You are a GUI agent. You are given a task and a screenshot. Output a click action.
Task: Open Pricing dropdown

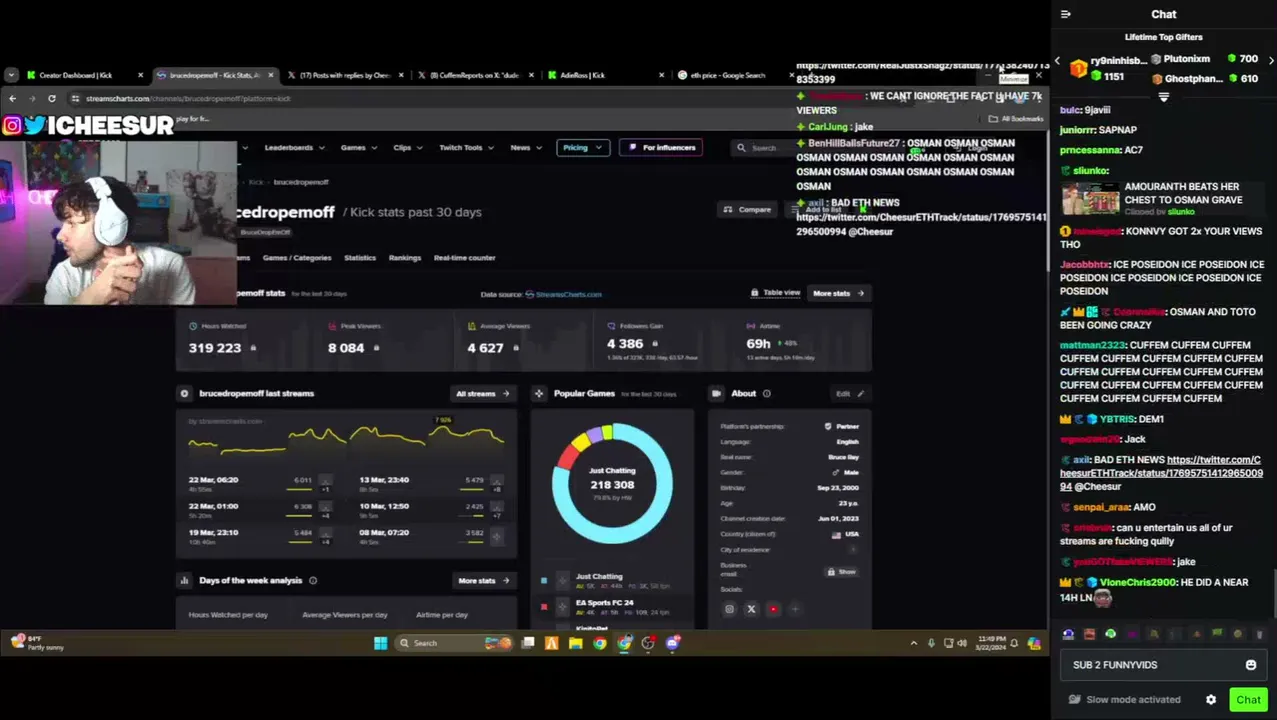tap(582, 148)
